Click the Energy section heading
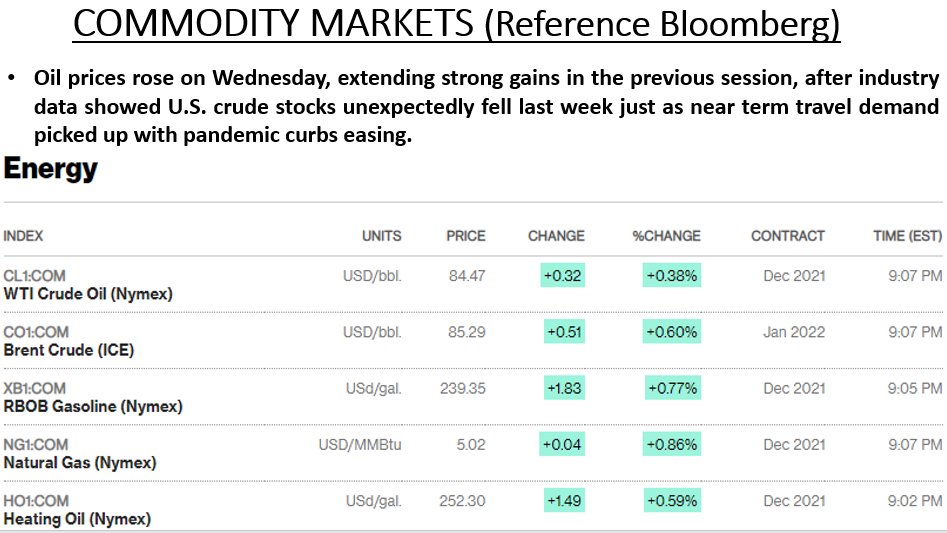The height and width of the screenshot is (533, 947). tap(51, 169)
